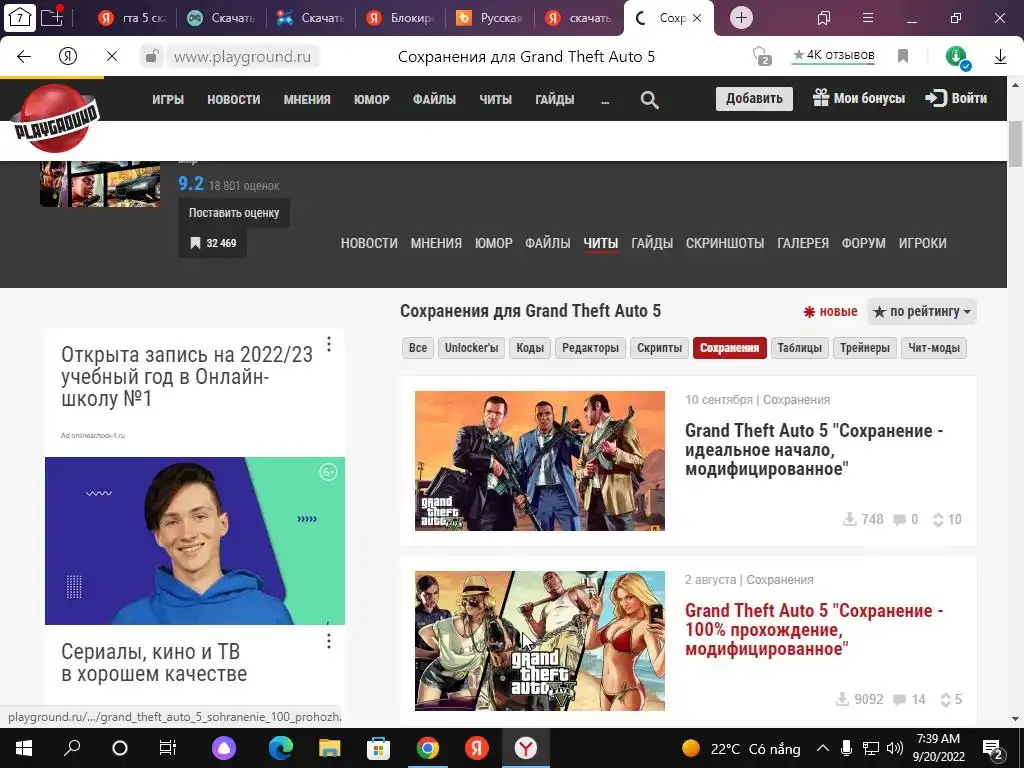Add a new browser tab with the plus button

(x=741, y=18)
